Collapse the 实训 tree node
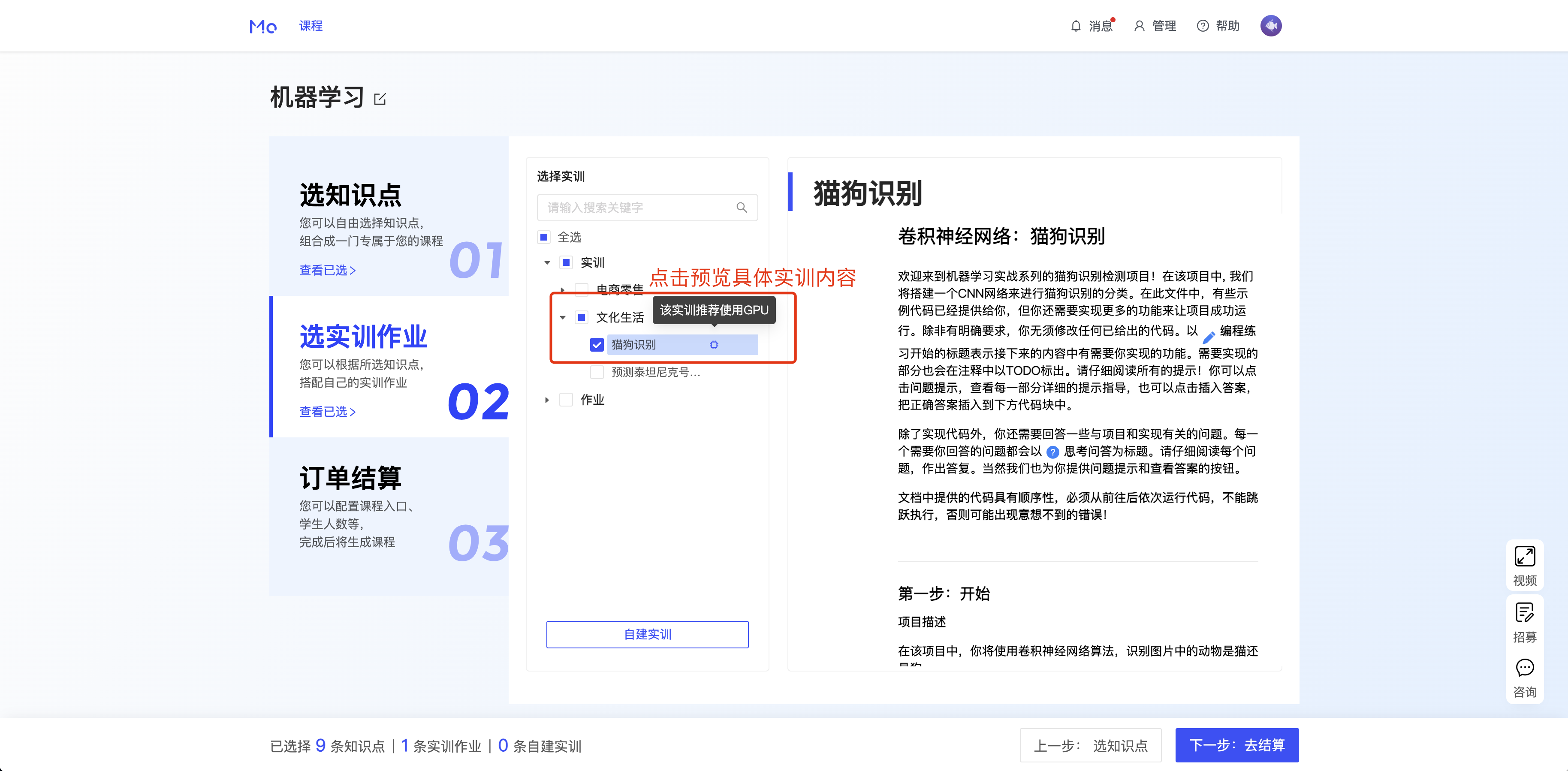Viewport: 1568px width, 771px height. point(547,263)
